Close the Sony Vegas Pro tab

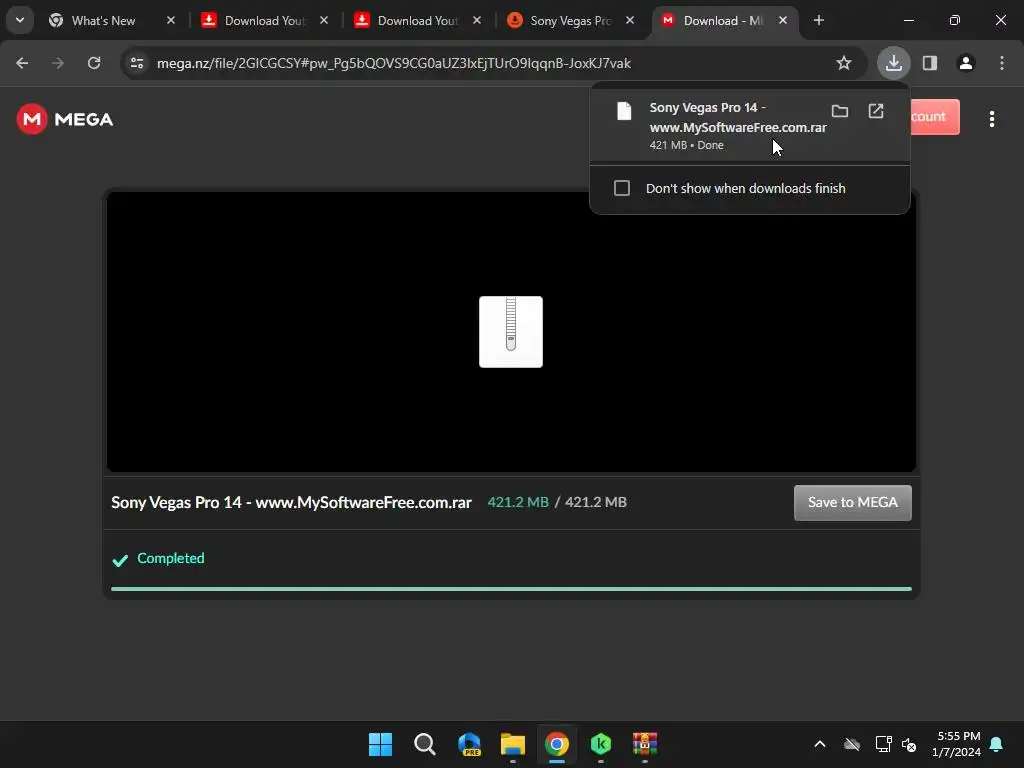click(630, 20)
